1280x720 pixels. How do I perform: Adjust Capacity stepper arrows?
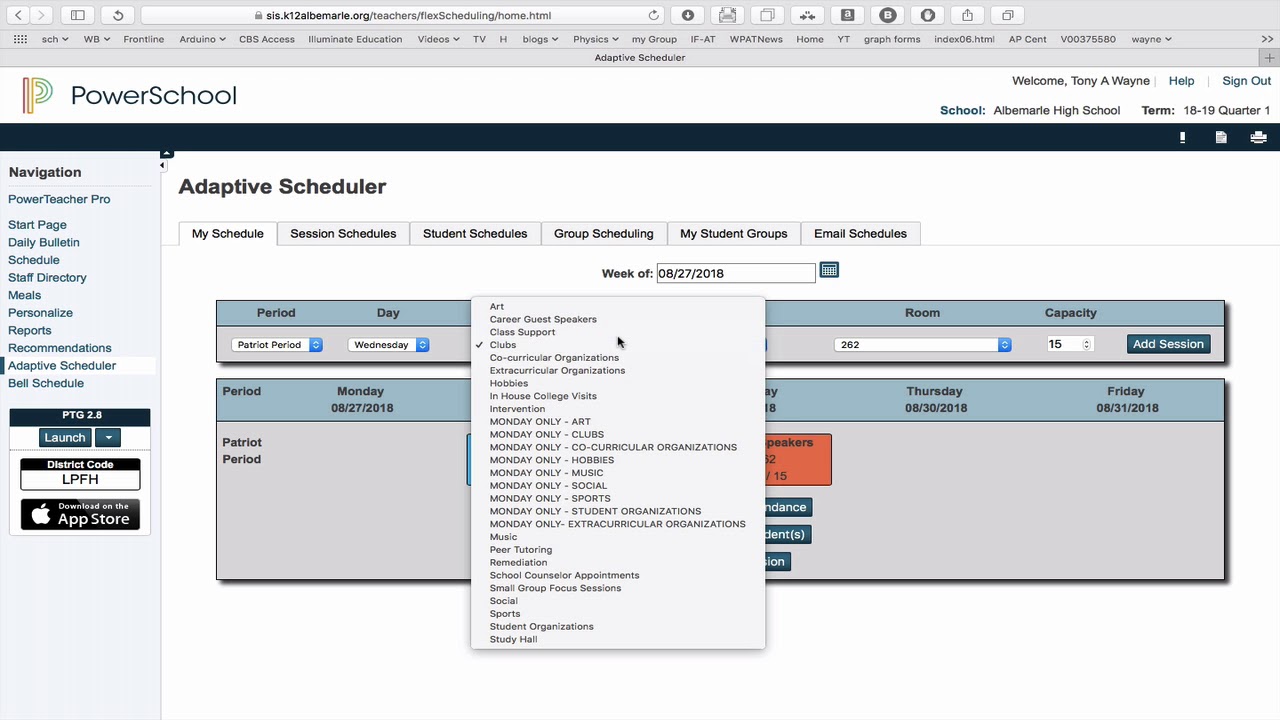point(1087,344)
